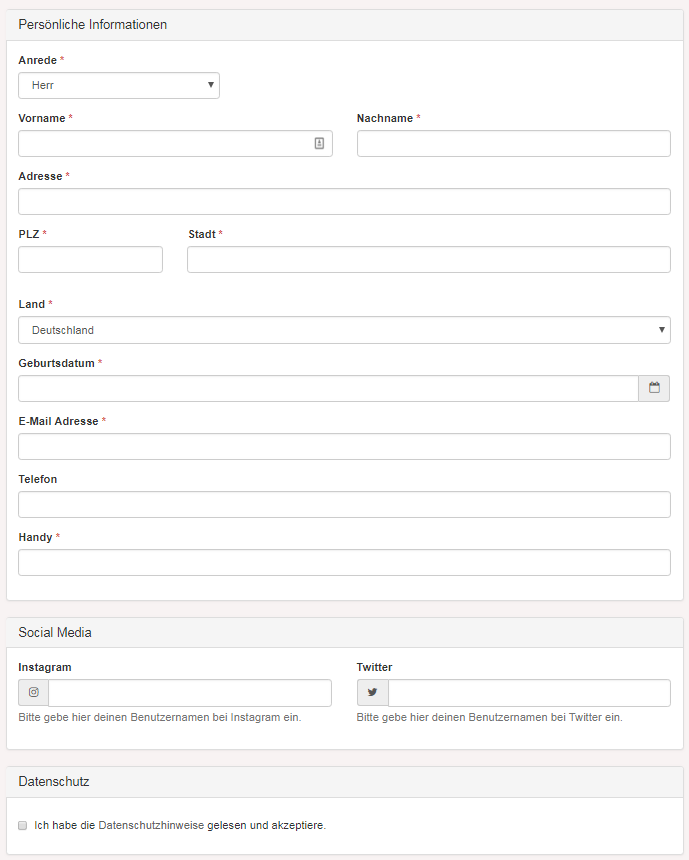The height and width of the screenshot is (860, 689).
Task: Focus the Twitter username field
Action: pyautogui.click(x=529, y=693)
